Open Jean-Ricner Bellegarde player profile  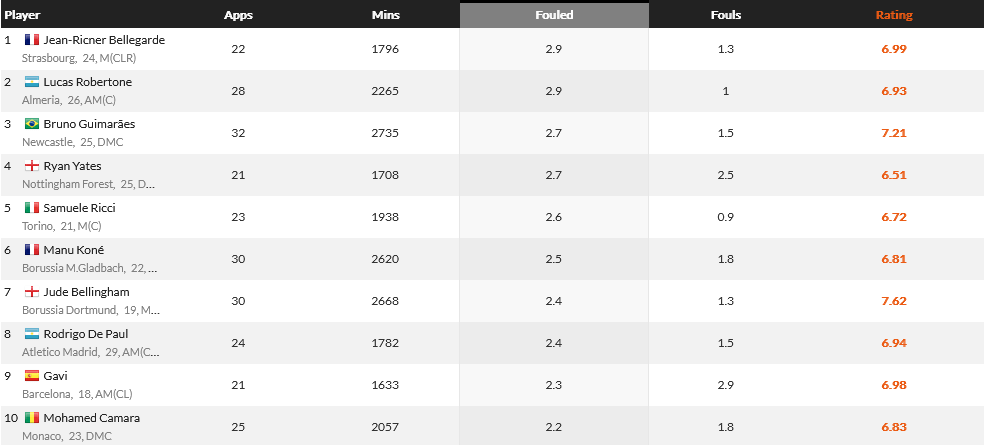[x=104, y=40]
